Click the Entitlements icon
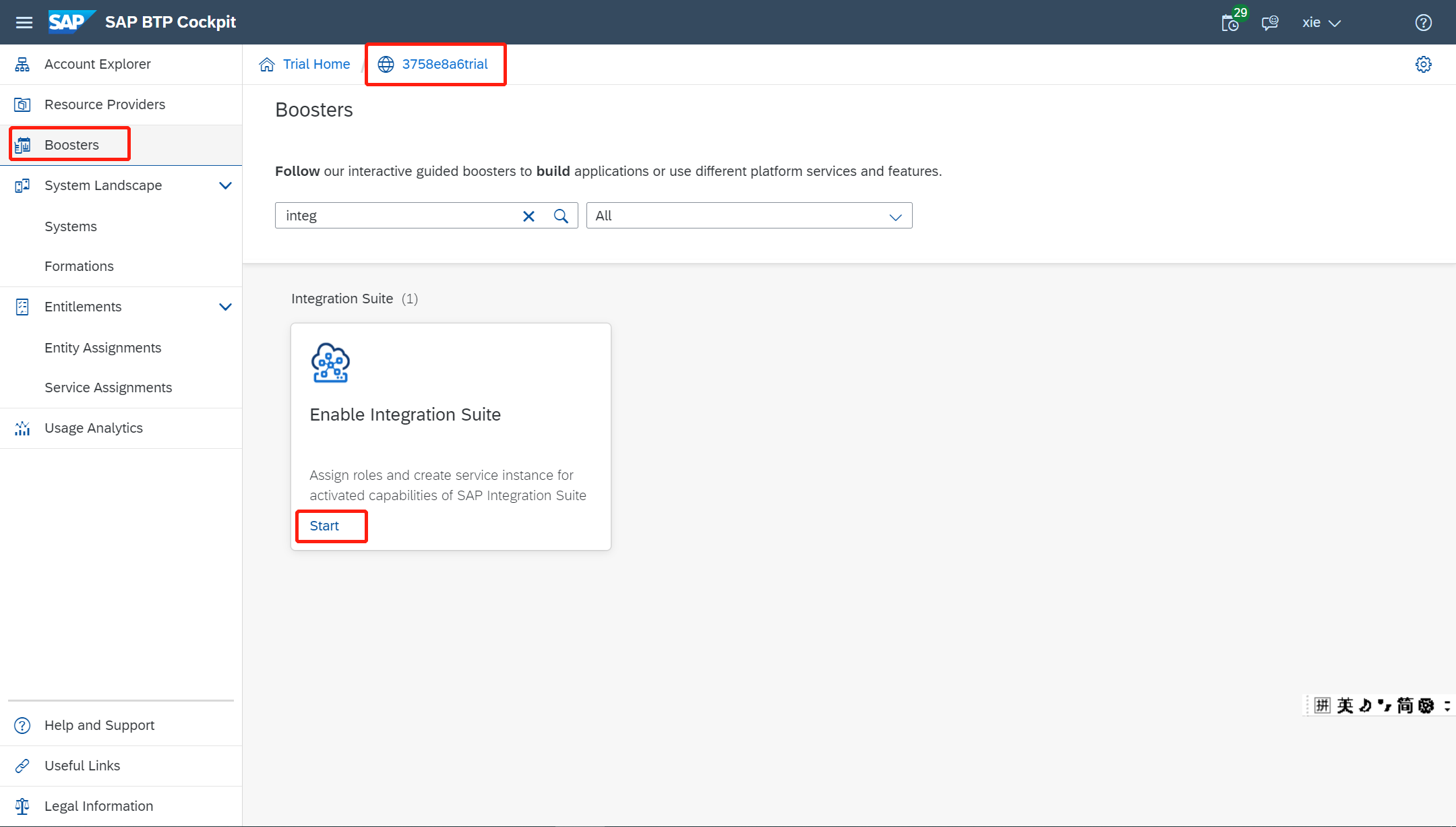 pyautogui.click(x=22, y=307)
